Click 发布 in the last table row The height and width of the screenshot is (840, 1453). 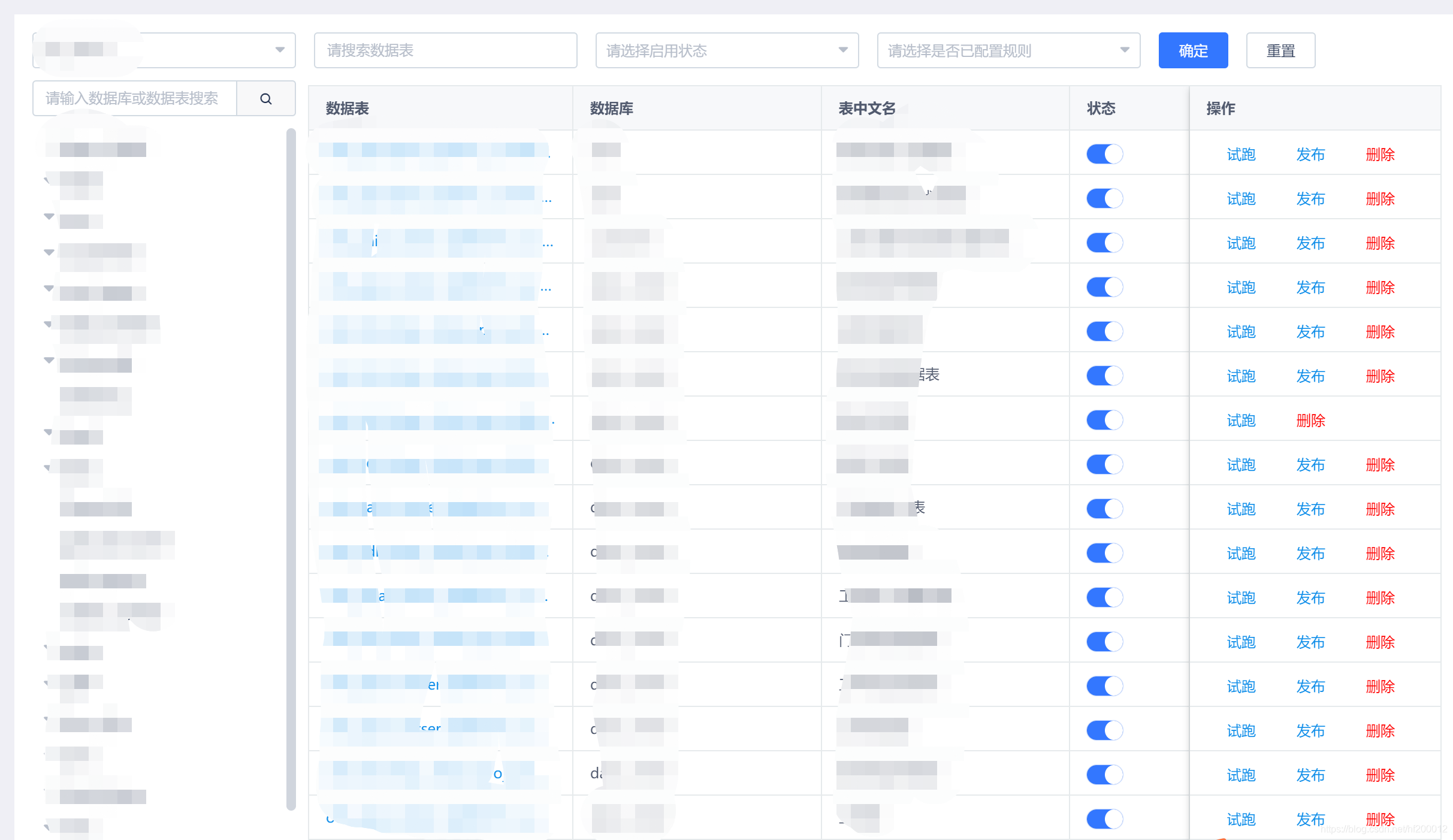[1310, 820]
